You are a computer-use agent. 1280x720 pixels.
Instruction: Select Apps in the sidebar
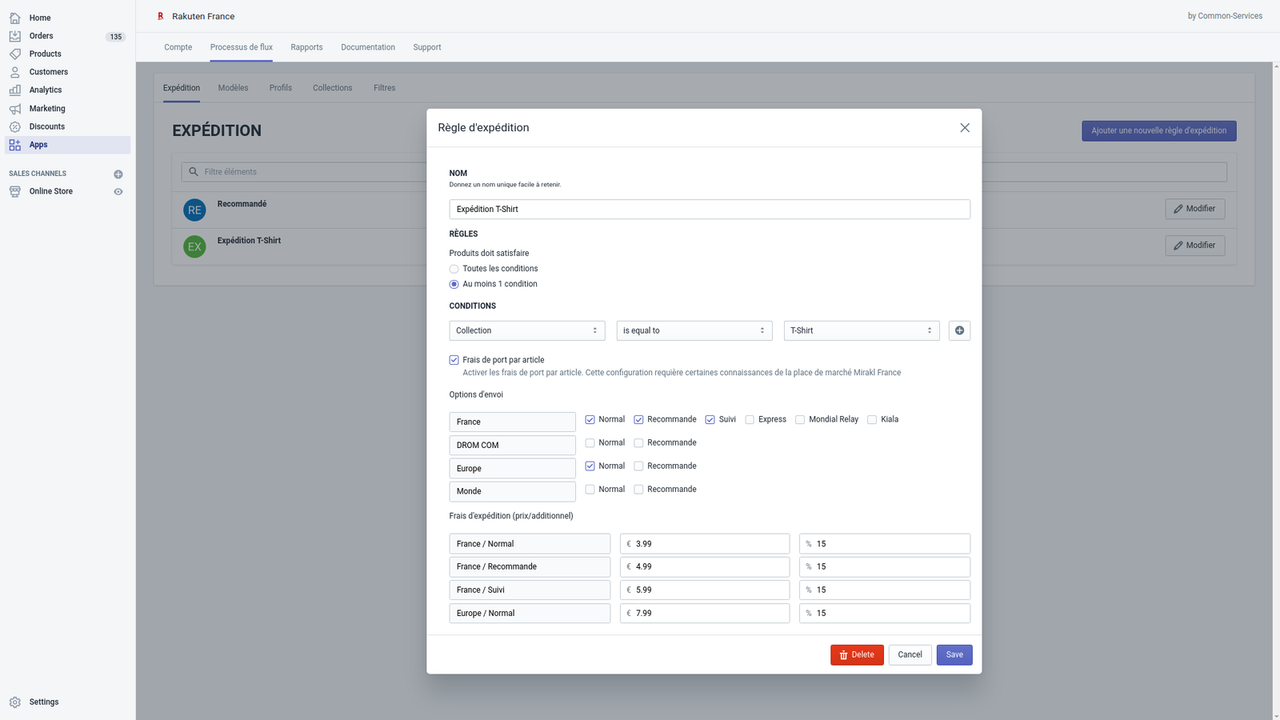tap(38, 145)
